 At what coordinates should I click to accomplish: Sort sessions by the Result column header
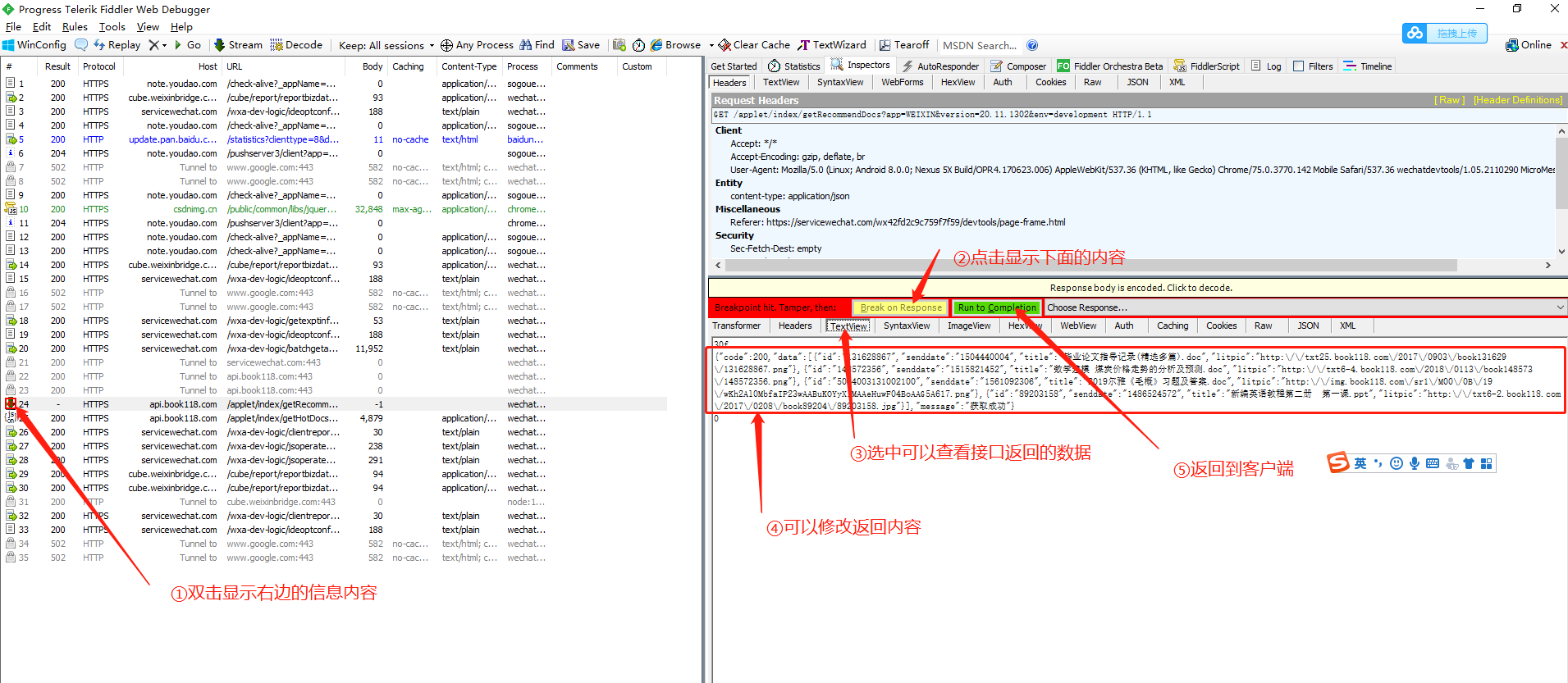(x=57, y=66)
